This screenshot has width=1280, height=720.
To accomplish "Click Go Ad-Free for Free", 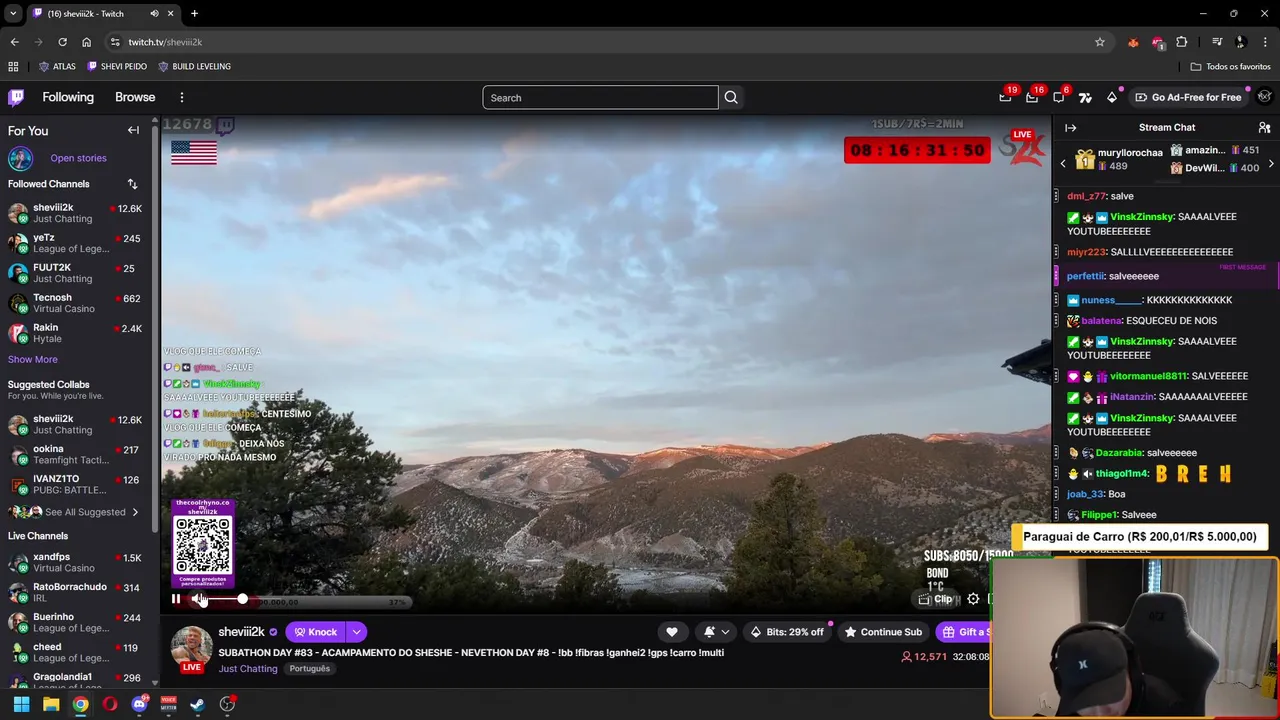I will [x=1188, y=97].
